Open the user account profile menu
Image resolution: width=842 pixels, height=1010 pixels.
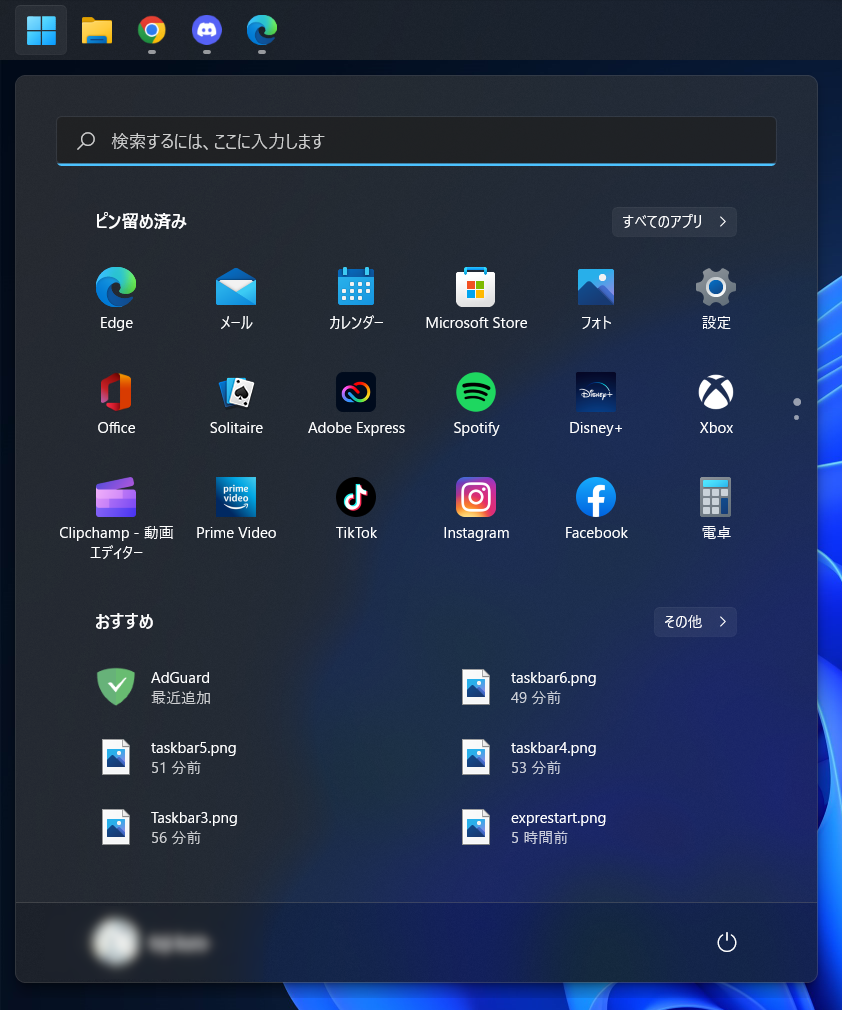151,942
